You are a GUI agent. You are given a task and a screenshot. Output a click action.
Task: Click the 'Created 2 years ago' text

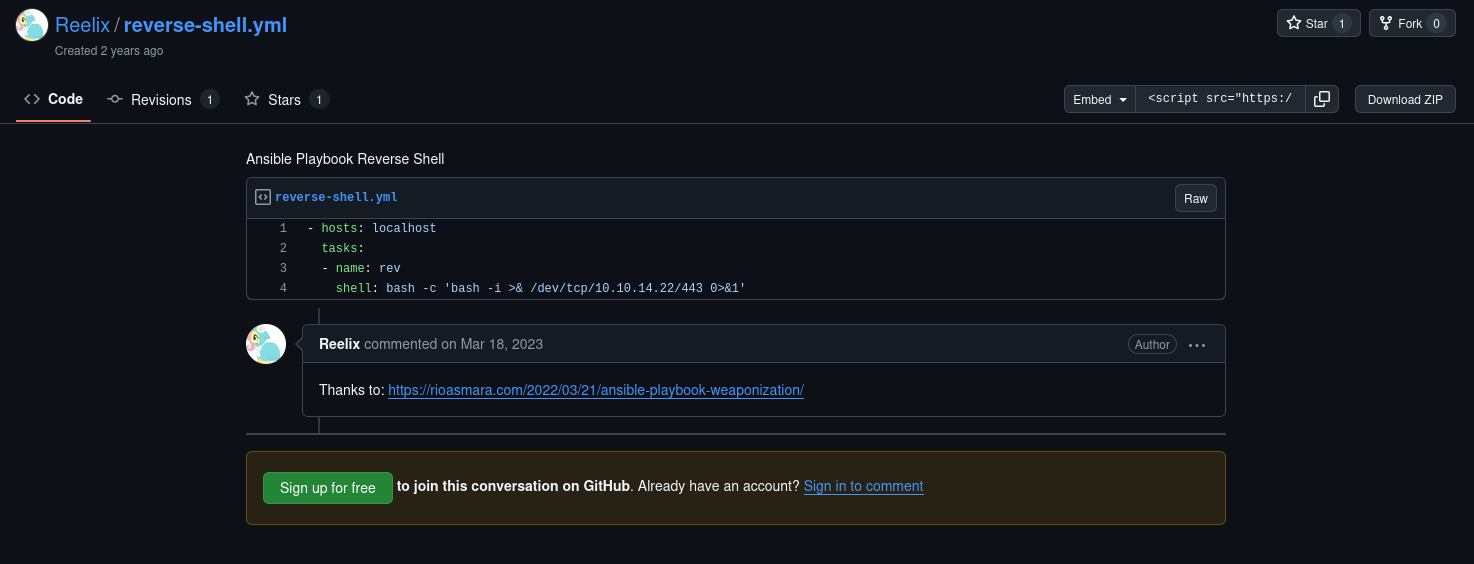click(109, 51)
